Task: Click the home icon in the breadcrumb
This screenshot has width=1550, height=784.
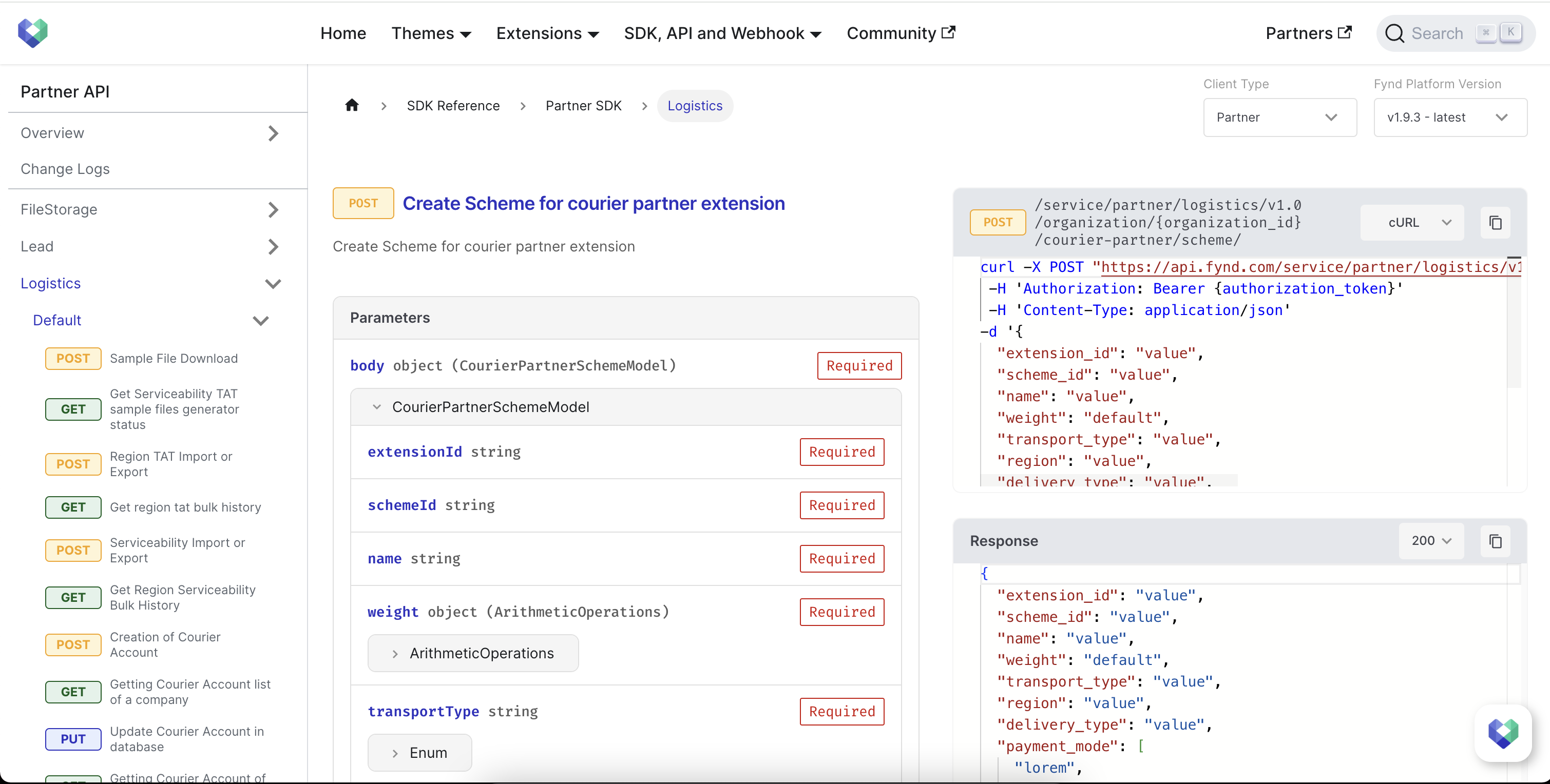Action: click(352, 106)
